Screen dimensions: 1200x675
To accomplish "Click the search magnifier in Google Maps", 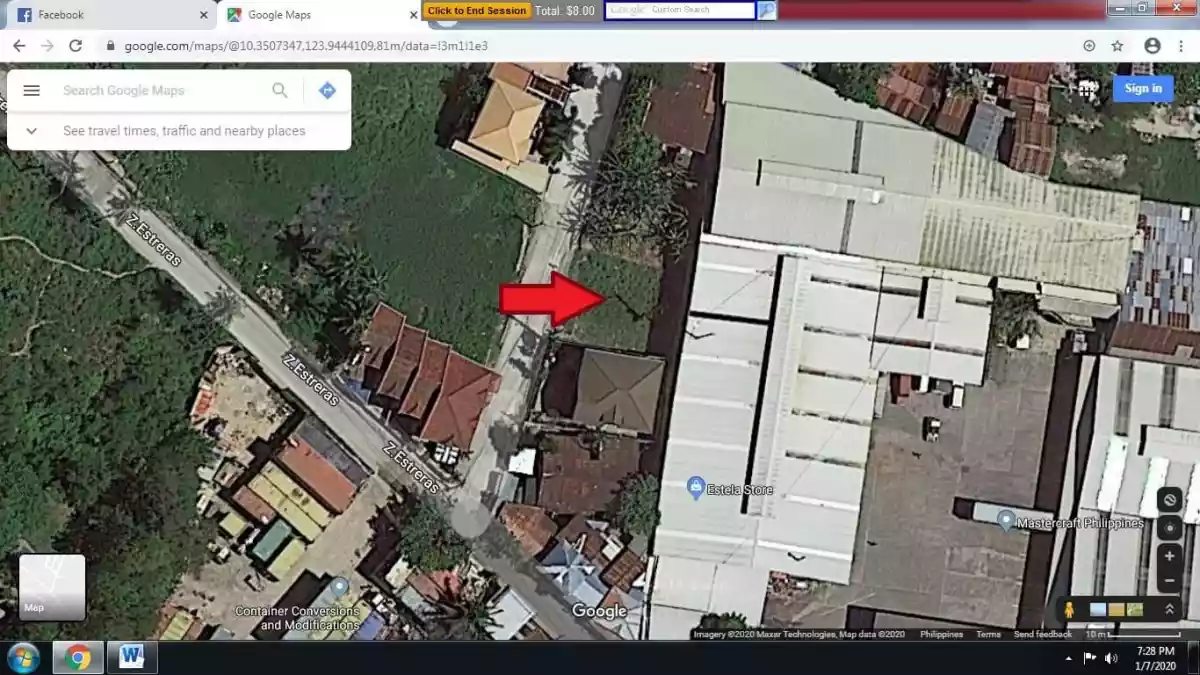I will click(280, 90).
